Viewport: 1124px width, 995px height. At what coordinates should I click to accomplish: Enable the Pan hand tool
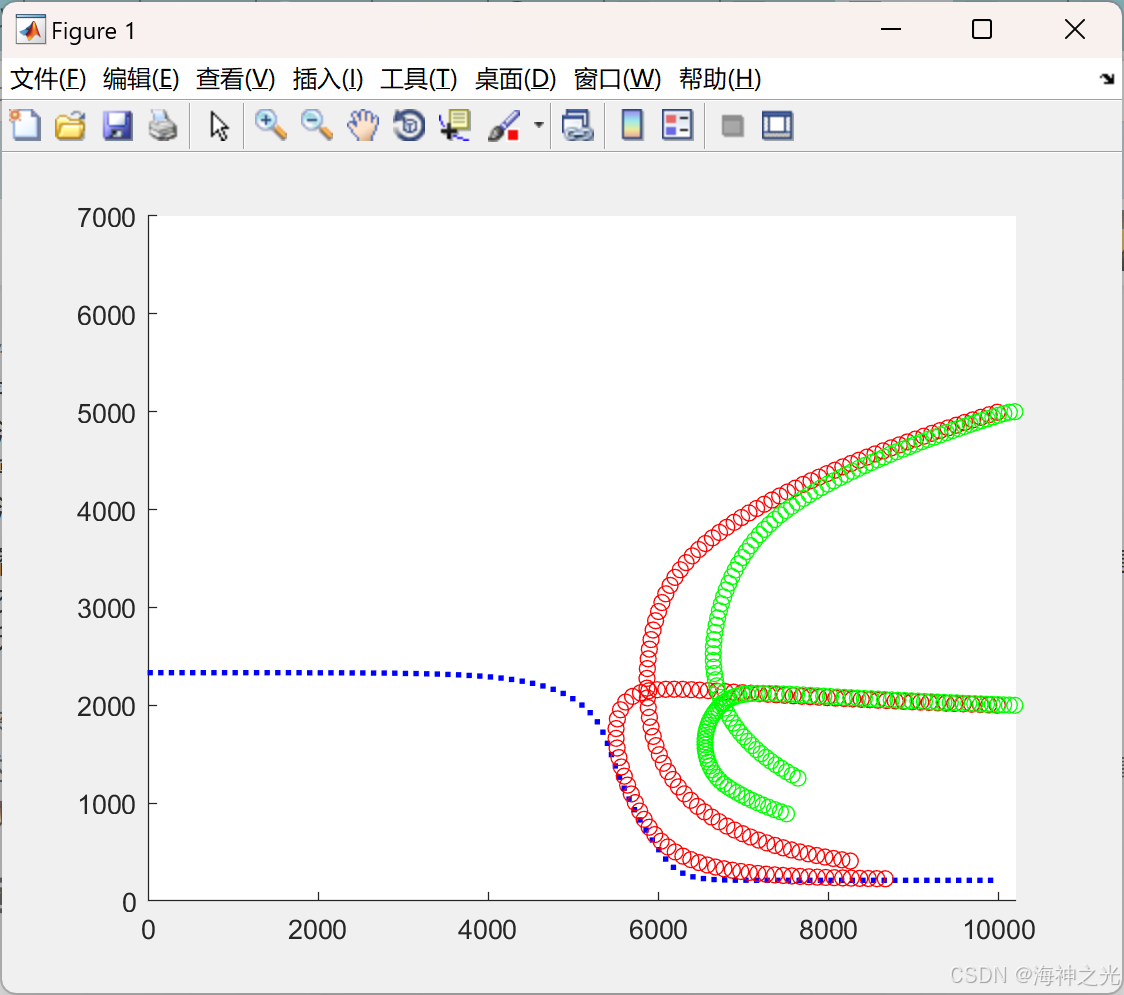coord(363,125)
